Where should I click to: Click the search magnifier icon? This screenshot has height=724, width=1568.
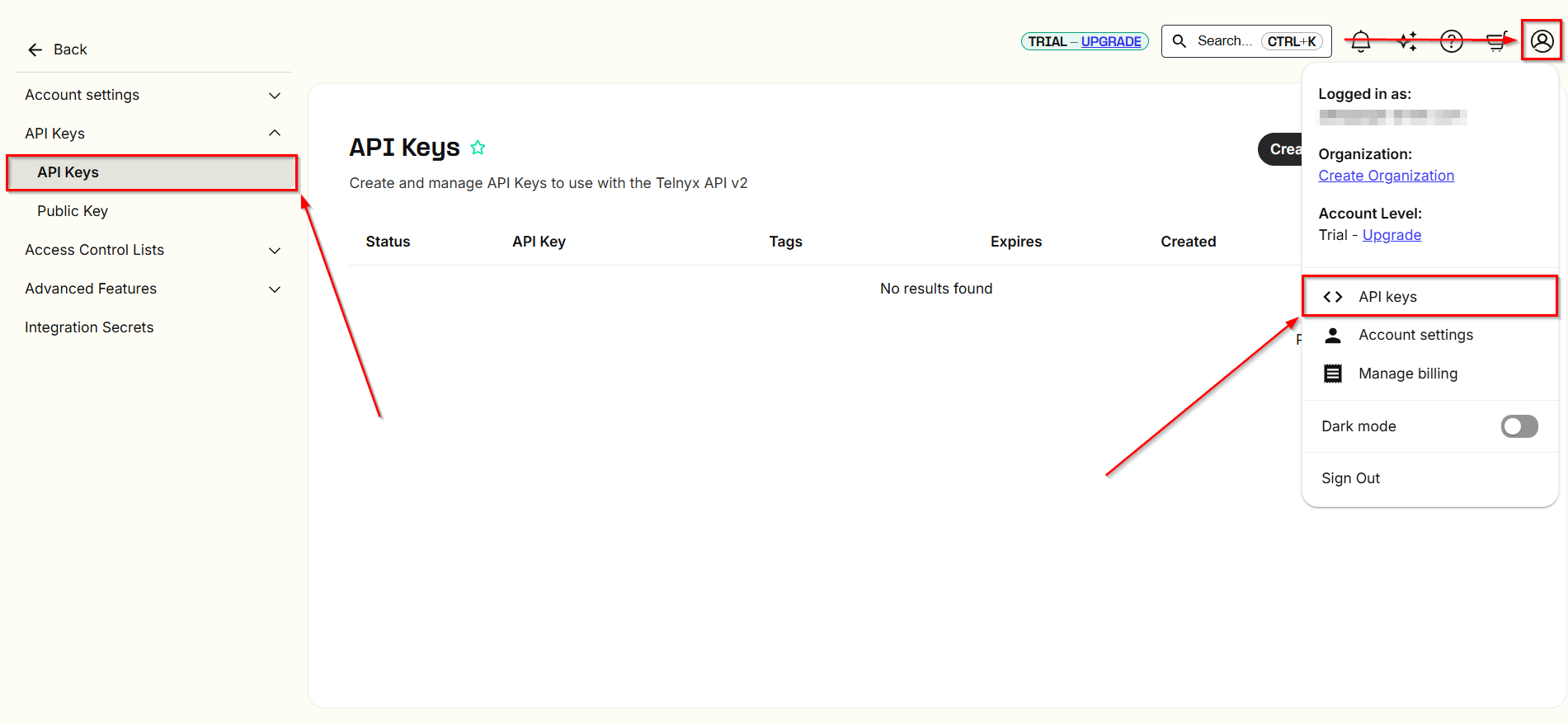coord(1180,41)
